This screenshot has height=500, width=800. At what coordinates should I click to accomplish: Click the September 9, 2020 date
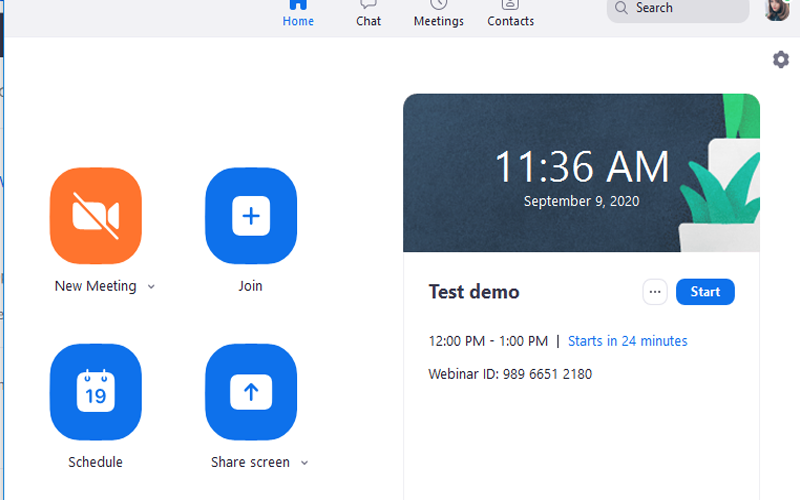(582, 201)
